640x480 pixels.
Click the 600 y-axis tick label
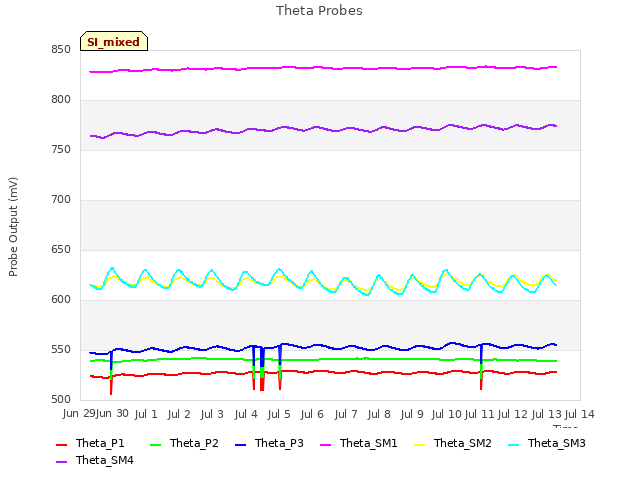coord(61,300)
